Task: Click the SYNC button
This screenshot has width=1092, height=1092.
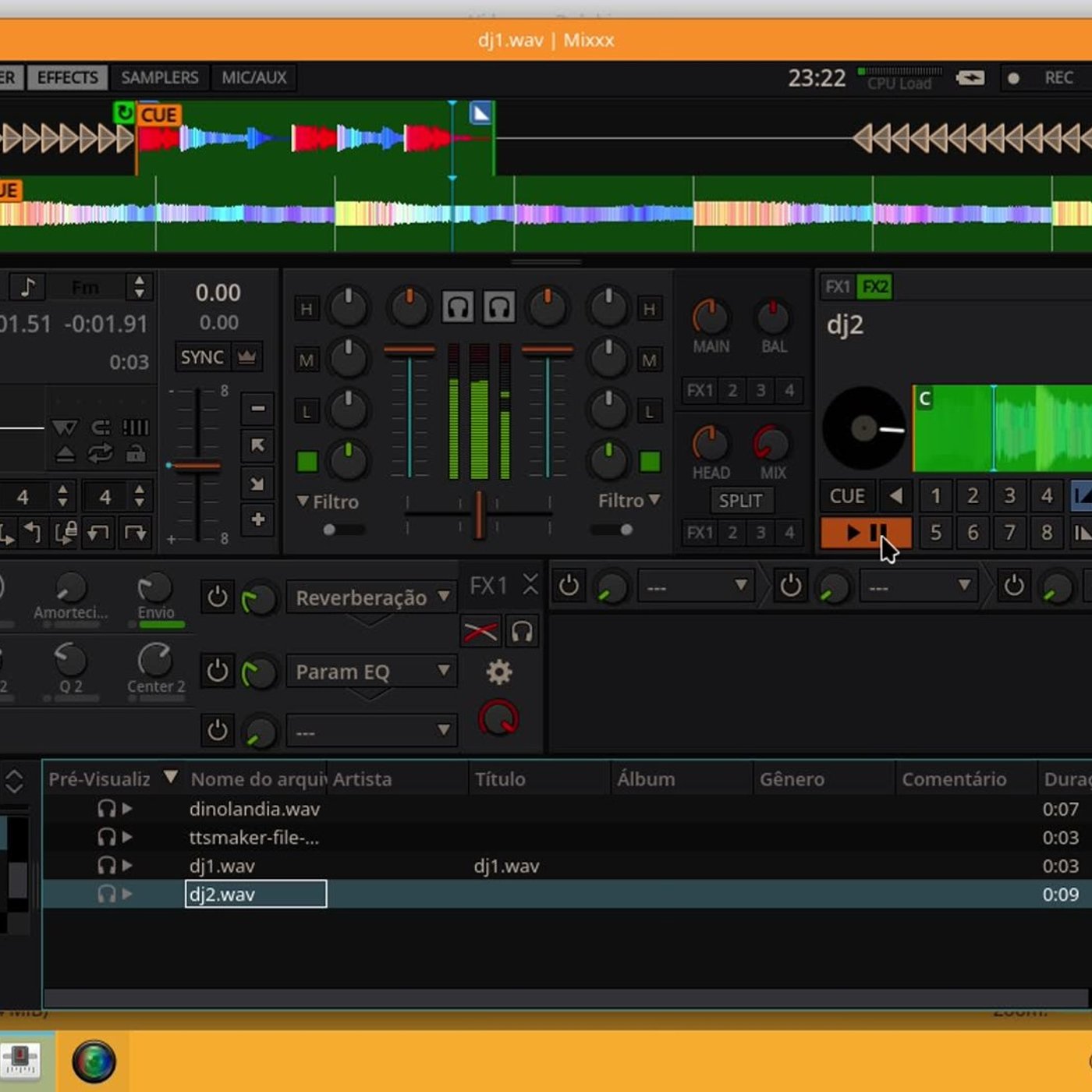Action: click(202, 357)
